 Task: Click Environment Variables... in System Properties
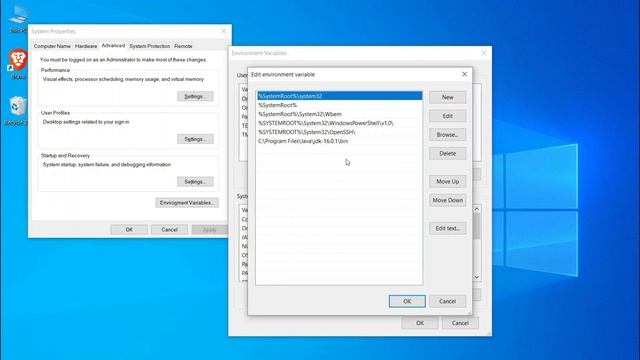point(187,203)
